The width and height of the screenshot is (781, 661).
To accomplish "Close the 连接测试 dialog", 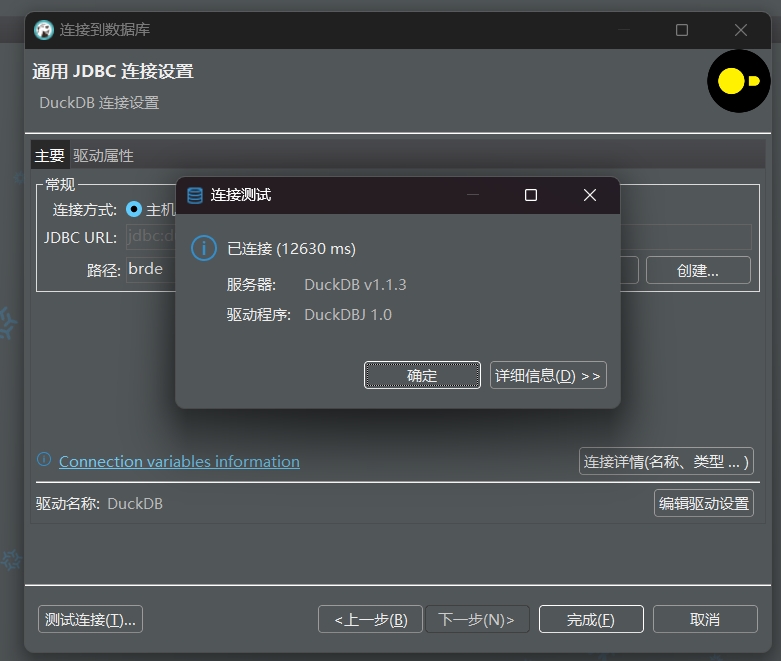I will [590, 195].
